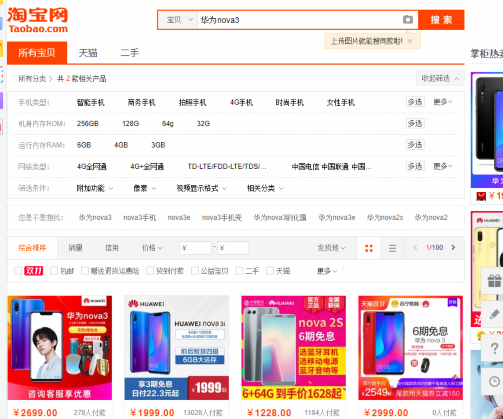Select the 所有宝贝 tab
The height and width of the screenshot is (419, 503).
point(37,52)
